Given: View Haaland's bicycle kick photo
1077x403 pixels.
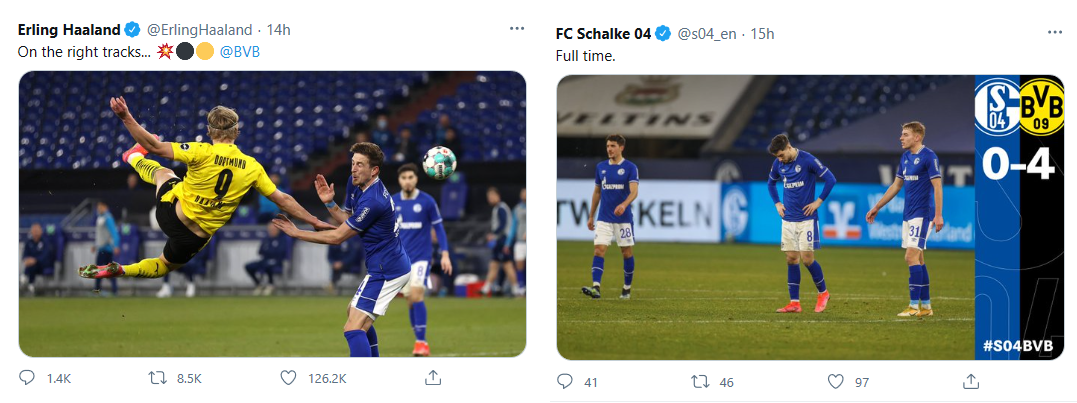Looking at the screenshot, I should point(272,214).
